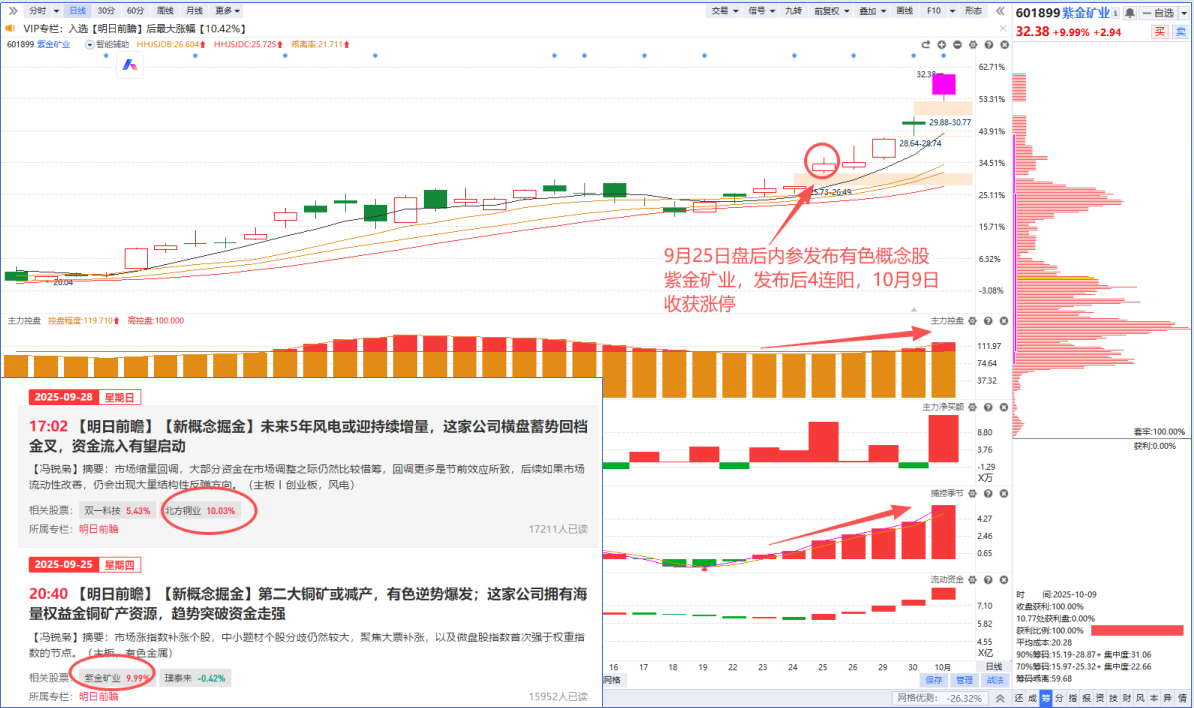This screenshot has width=1194, height=708.
Task: Click 战法 button under chart
Action: point(994,680)
